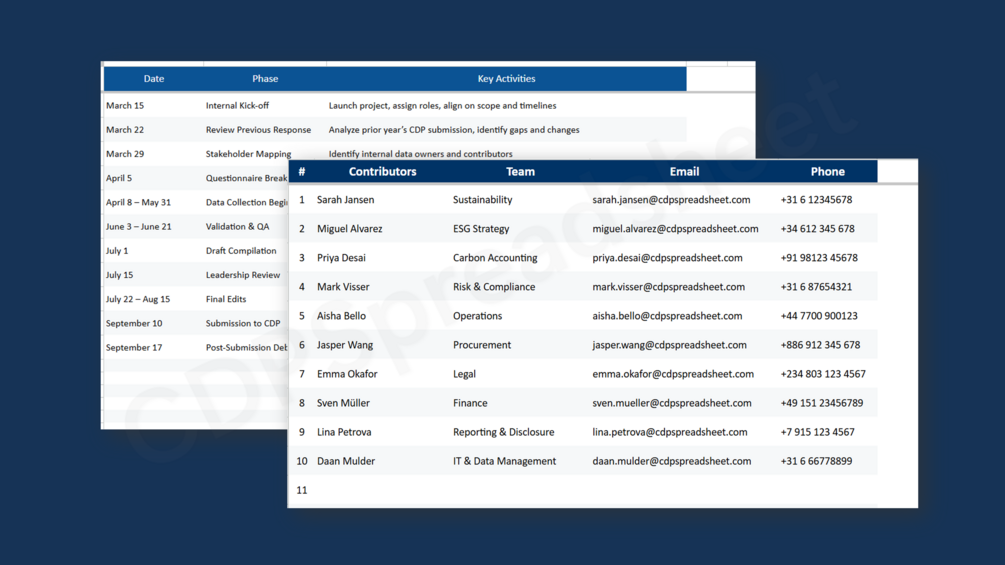The image size is (1005, 565).
Task: Click the March 29 date cell
Action: point(125,154)
